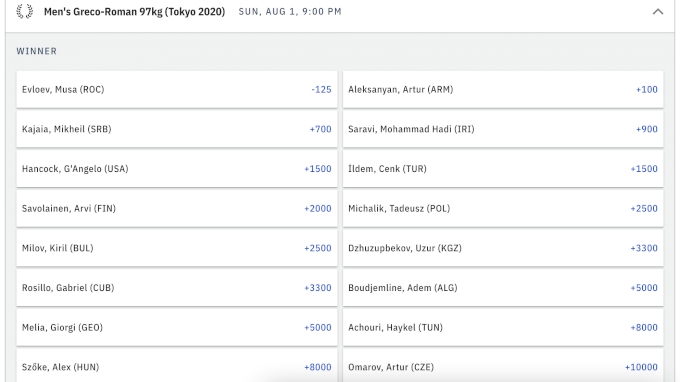The height and width of the screenshot is (382, 680).
Task: Collapse the Men's Greco-Roman 97kg section
Action: click(657, 12)
